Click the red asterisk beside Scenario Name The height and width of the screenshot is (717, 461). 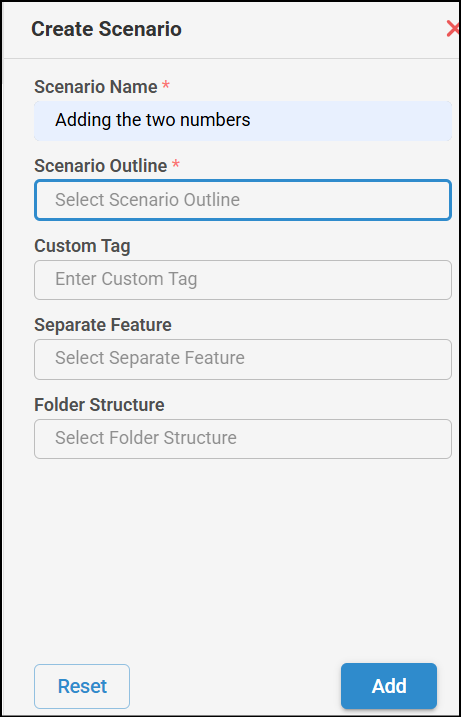pyautogui.click(x=166, y=85)
